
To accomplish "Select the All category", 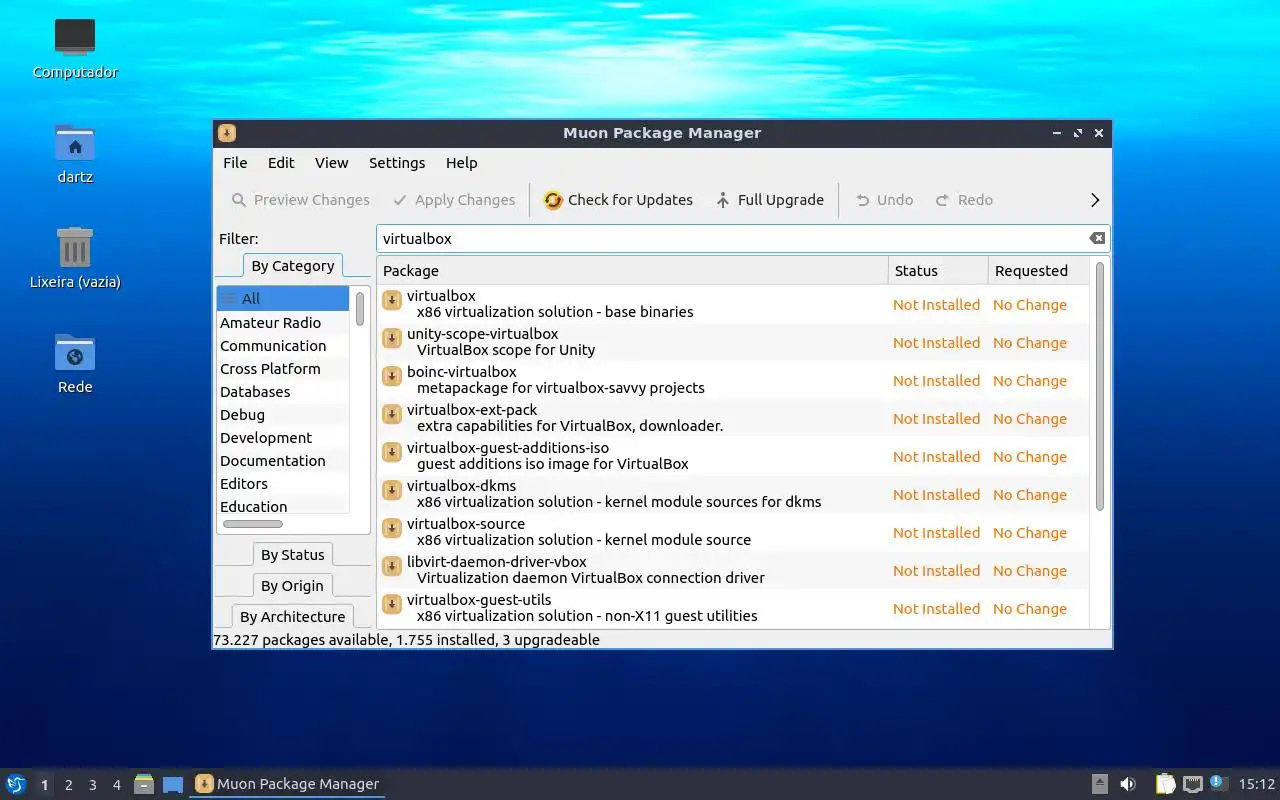I will [283, 298].
